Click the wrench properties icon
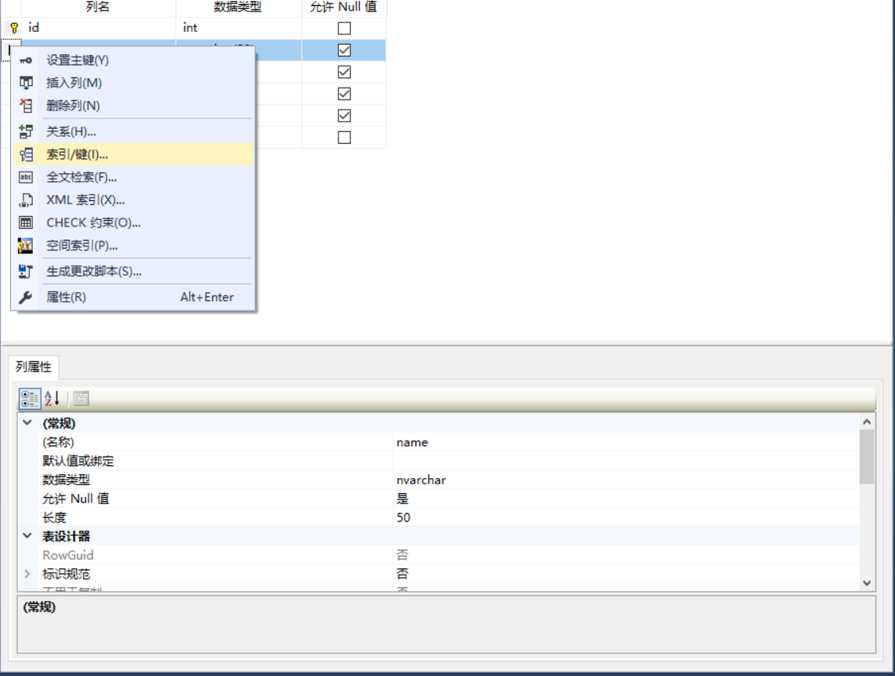 coord(26,297)
